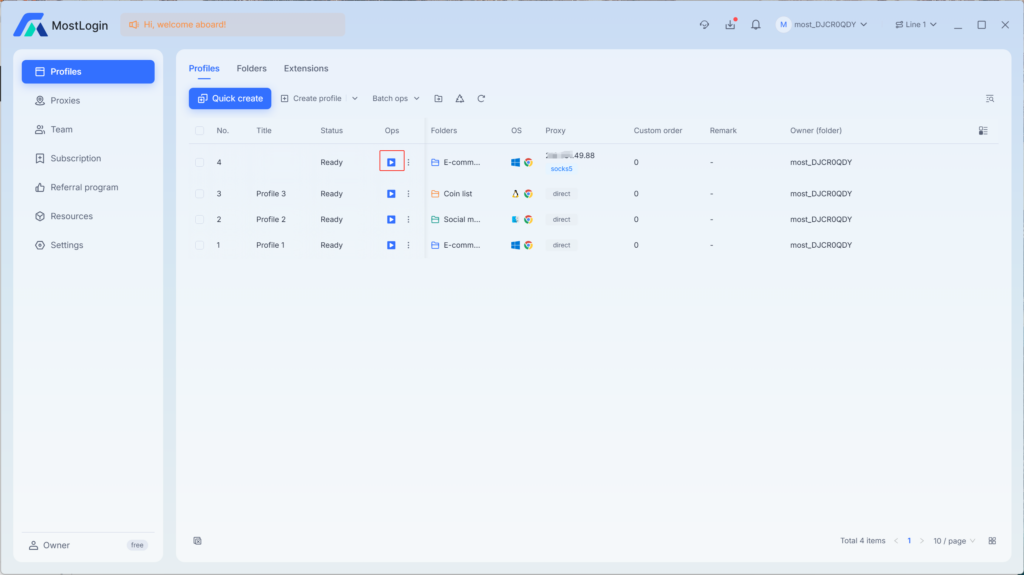Open the column settings icon in header
Image resolution: width=1024 pixels, height=575 pixels.
tap(983, 131)
